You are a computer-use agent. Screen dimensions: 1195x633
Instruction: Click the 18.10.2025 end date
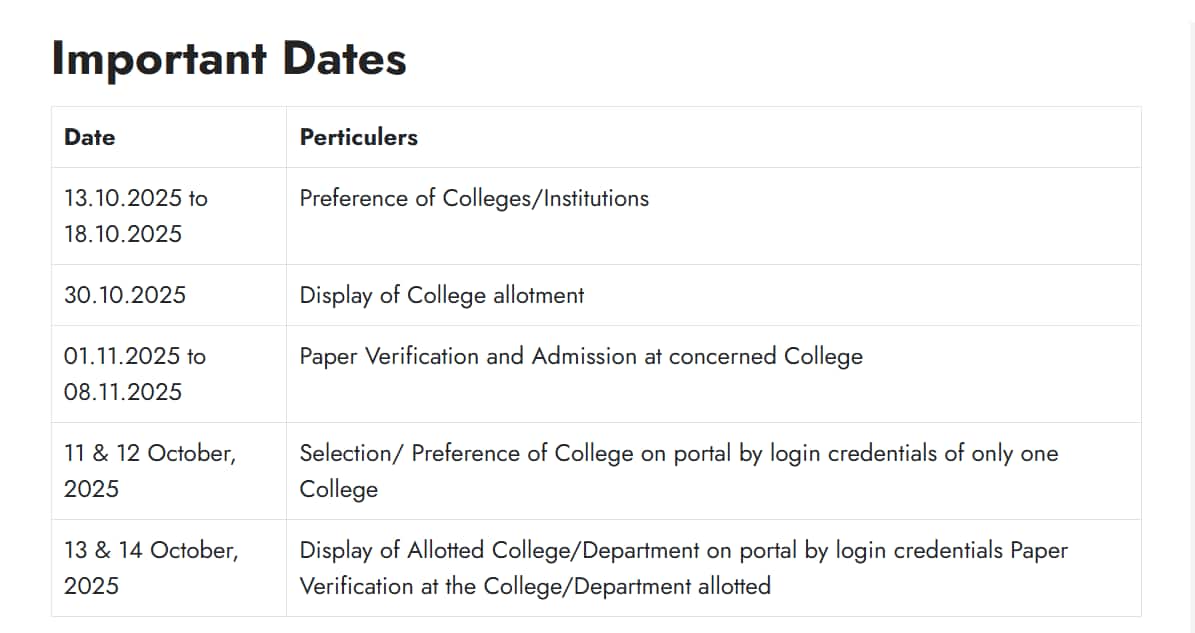123,234
